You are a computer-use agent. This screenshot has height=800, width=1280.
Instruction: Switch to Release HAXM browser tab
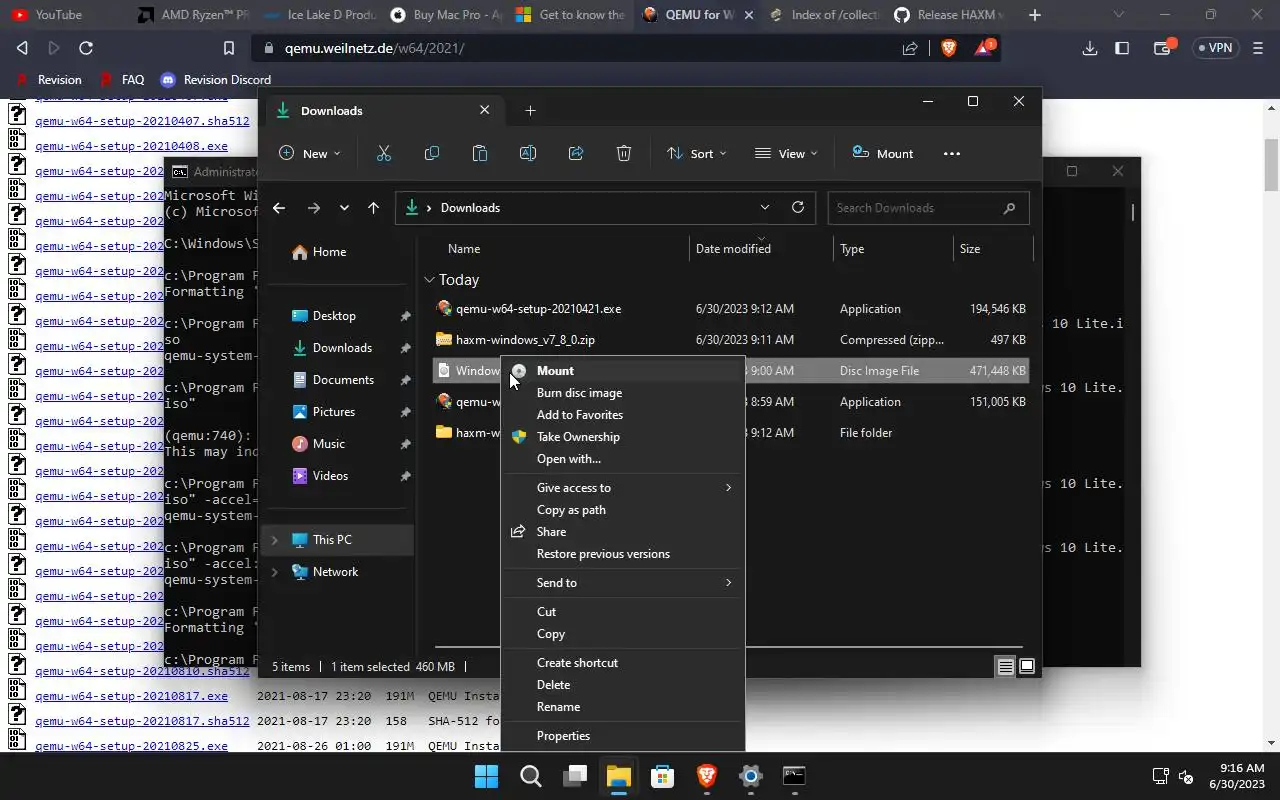pos(950,15)
